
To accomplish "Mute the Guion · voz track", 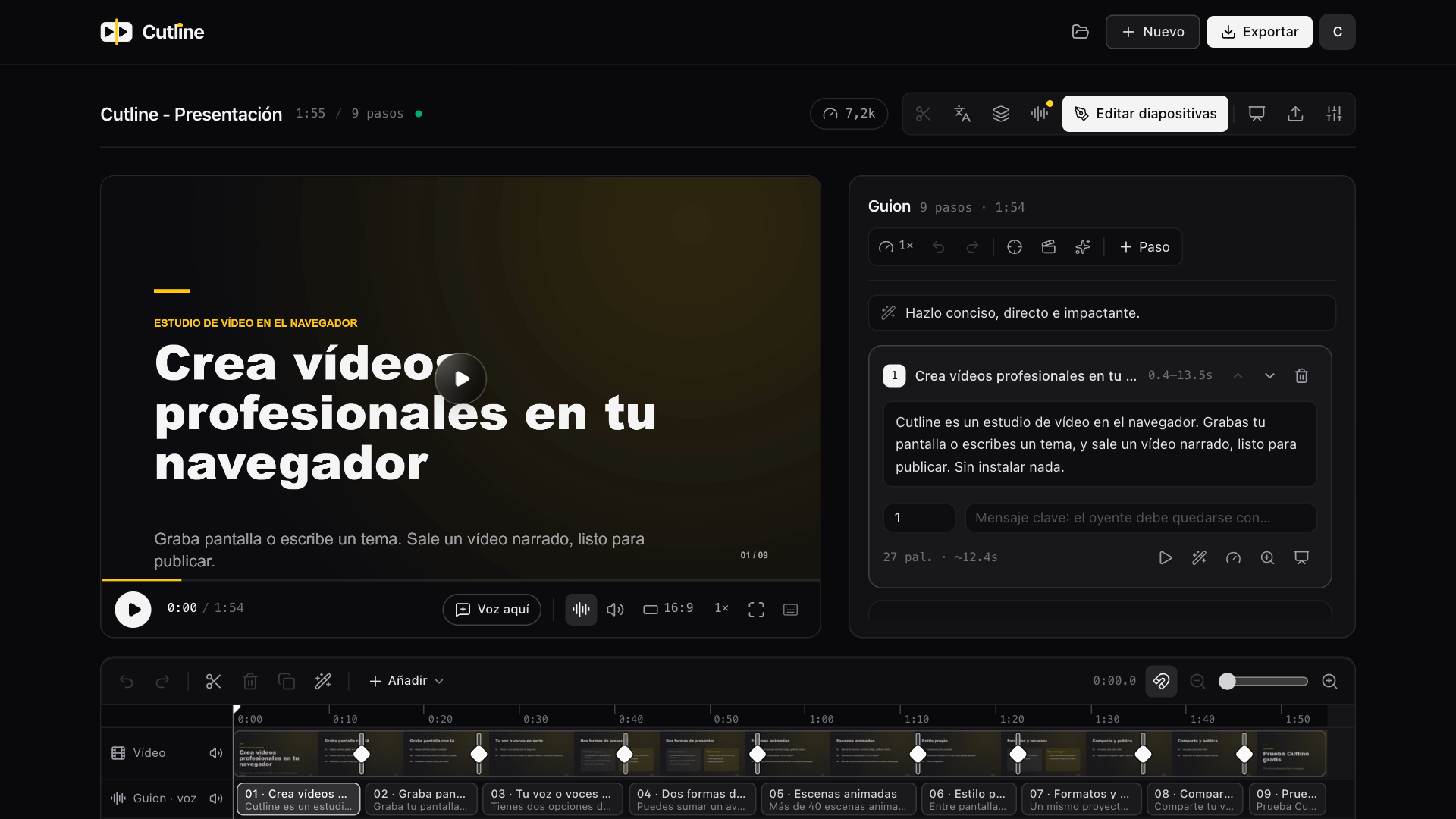I will (x=216, y=799).
